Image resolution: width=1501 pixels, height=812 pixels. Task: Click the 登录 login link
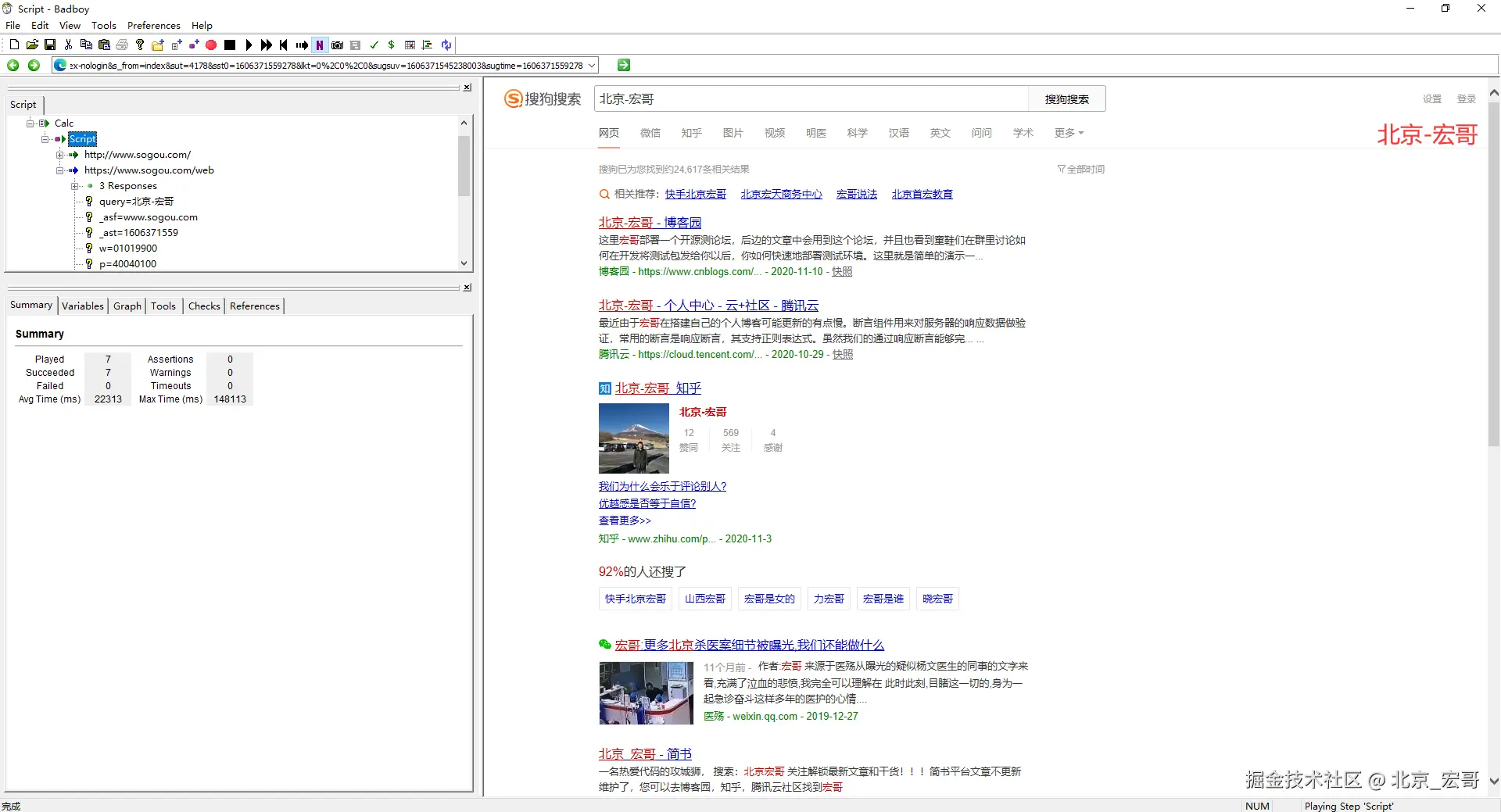coord(1467,99)
